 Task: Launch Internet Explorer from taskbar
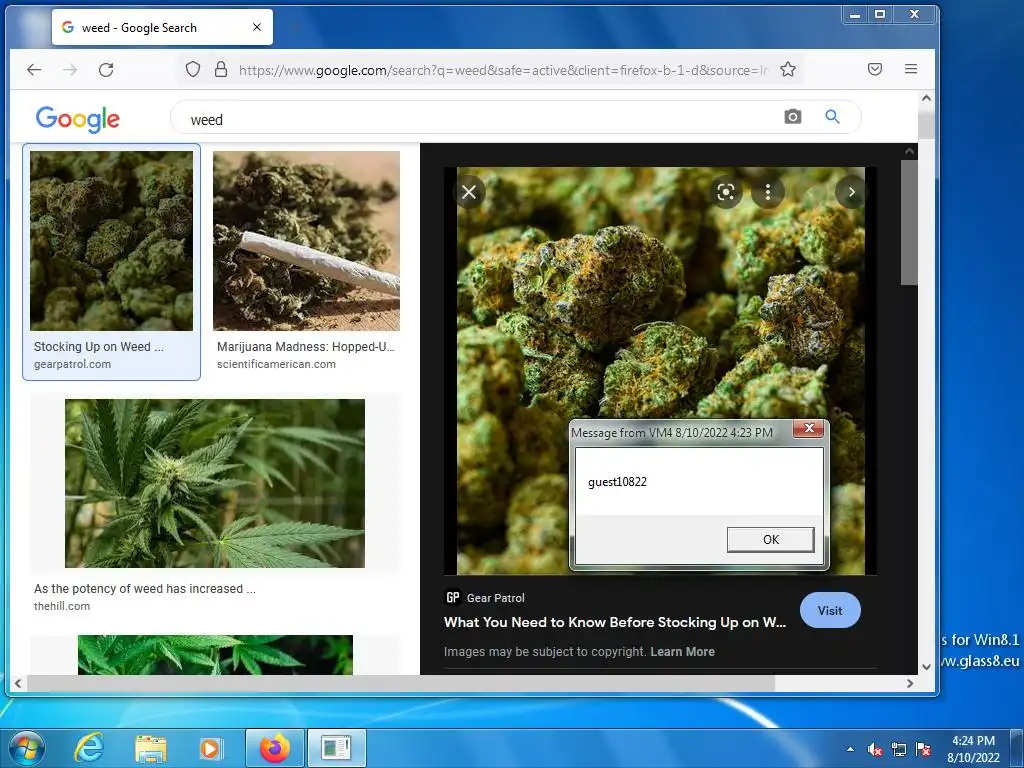(x=89, y=748)
